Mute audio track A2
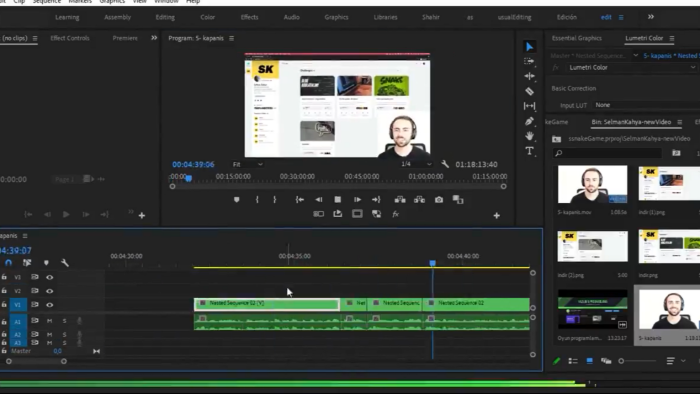This screenshot has width=700, height=394. click(50, 334)
